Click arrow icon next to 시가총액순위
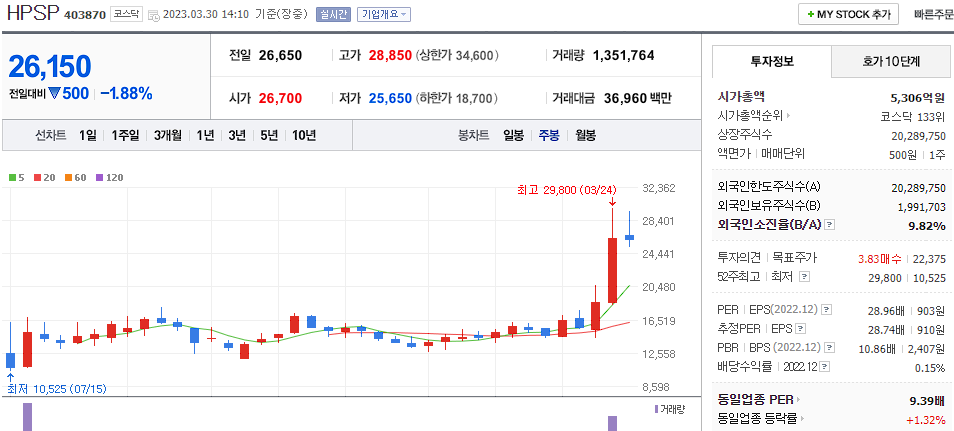 pos(789,116)
